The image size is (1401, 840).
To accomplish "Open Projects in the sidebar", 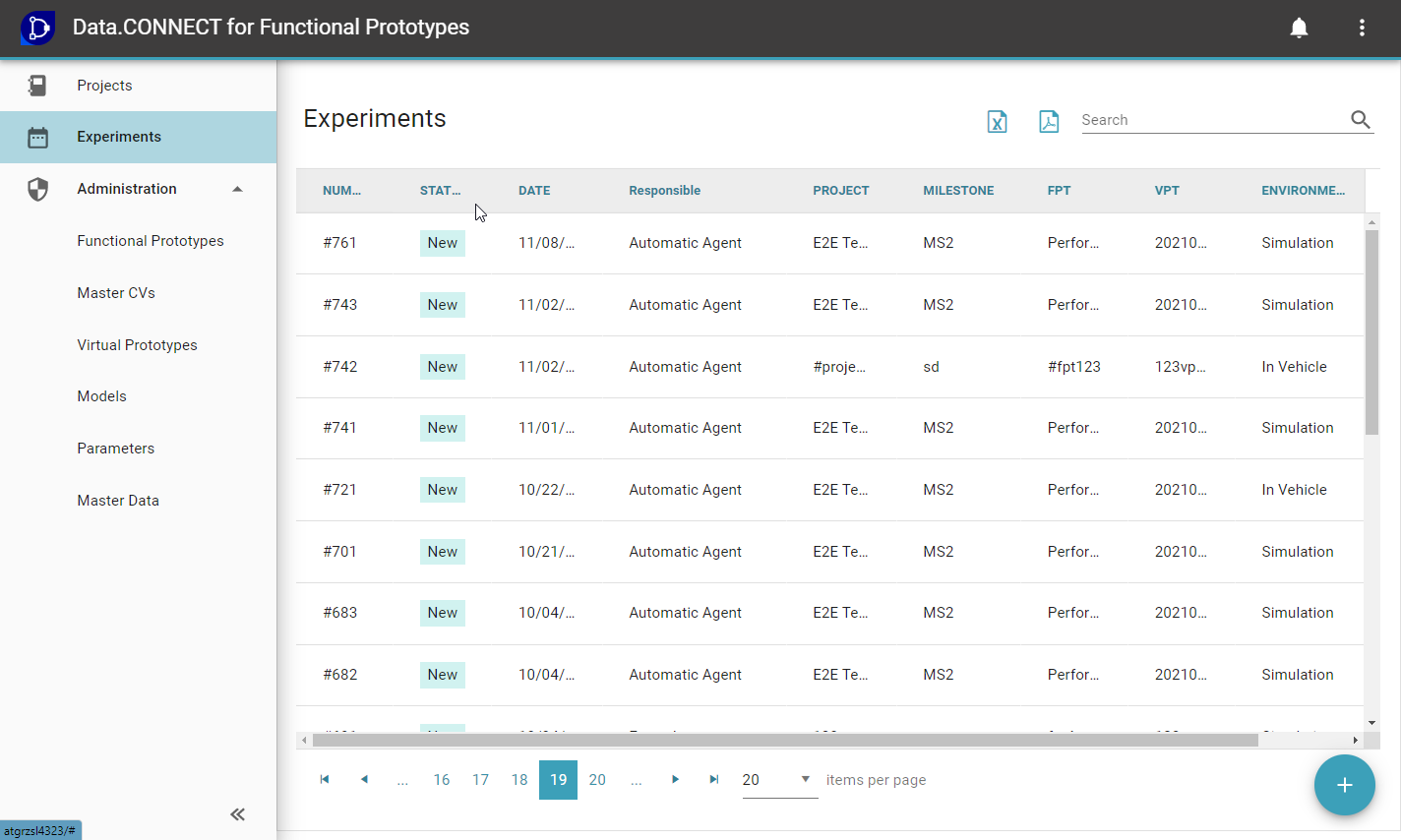I will 104,86.
